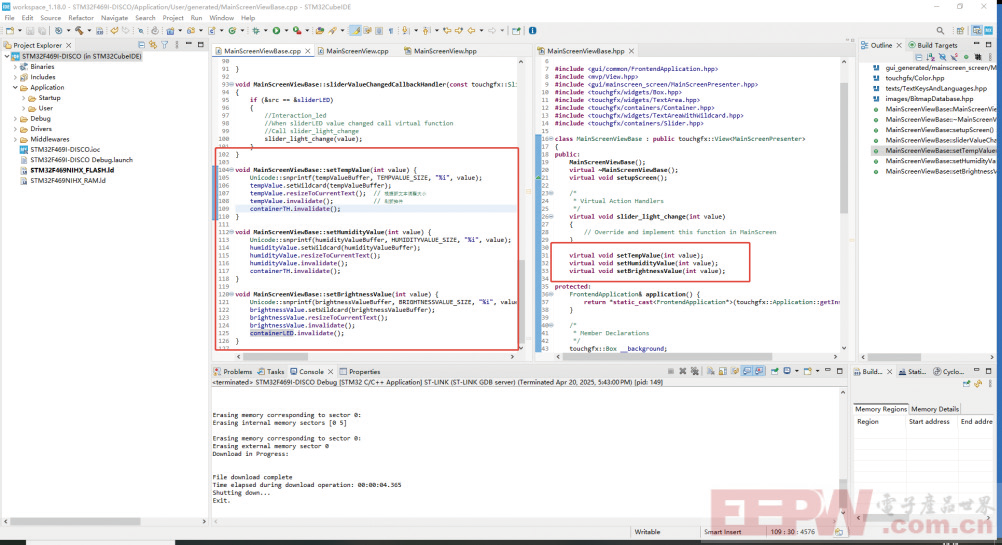
Task: Start debugging with the bug icon
Action: (256, 30)
